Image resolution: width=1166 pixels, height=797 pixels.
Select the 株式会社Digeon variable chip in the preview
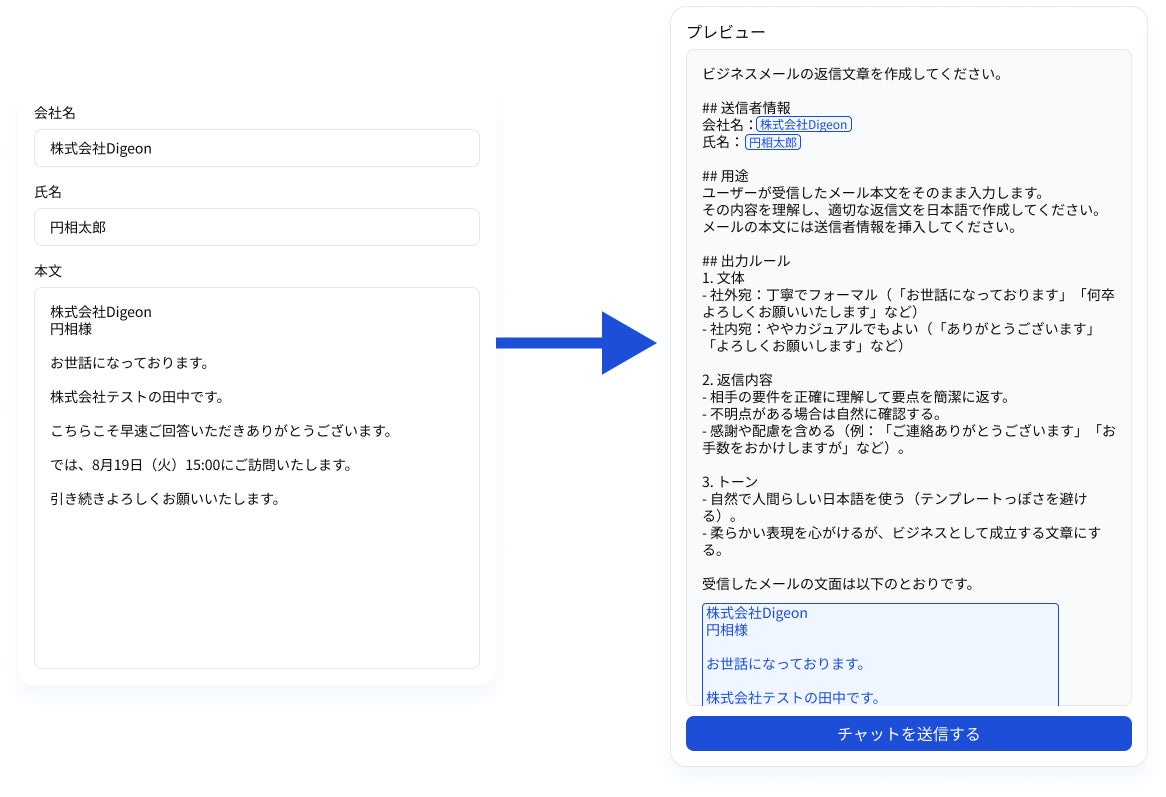[804, 124]
